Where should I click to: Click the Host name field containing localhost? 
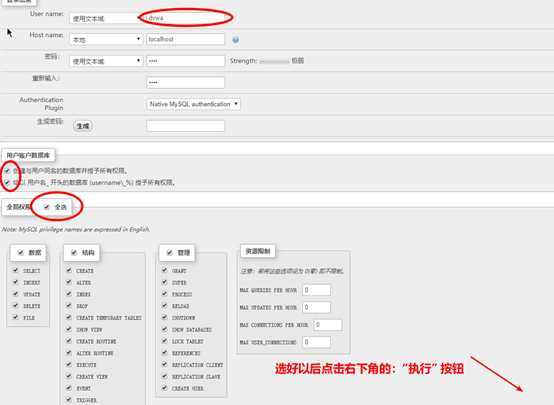pos(185,39)
